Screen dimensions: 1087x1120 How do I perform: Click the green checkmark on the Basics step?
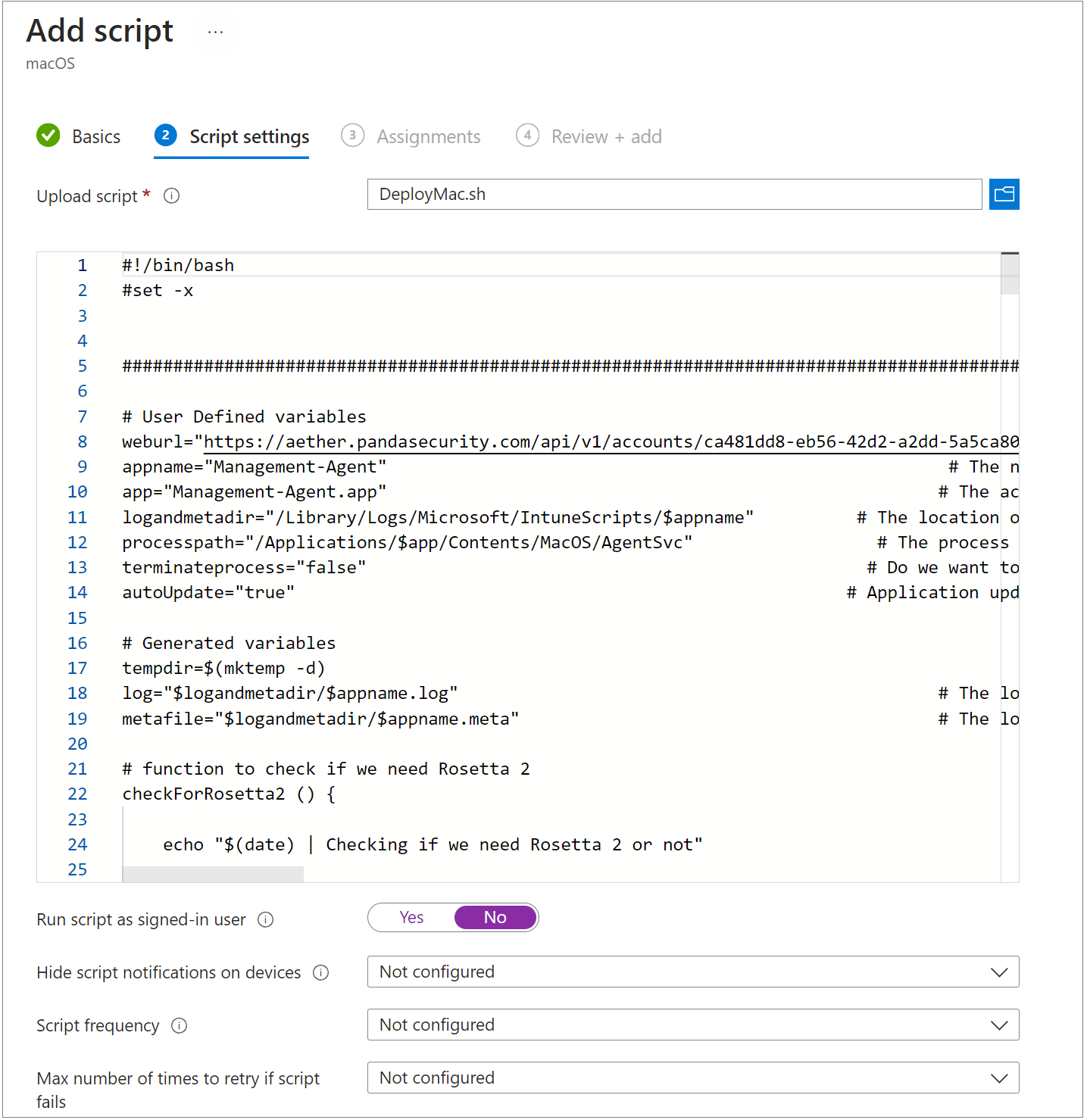48,136
